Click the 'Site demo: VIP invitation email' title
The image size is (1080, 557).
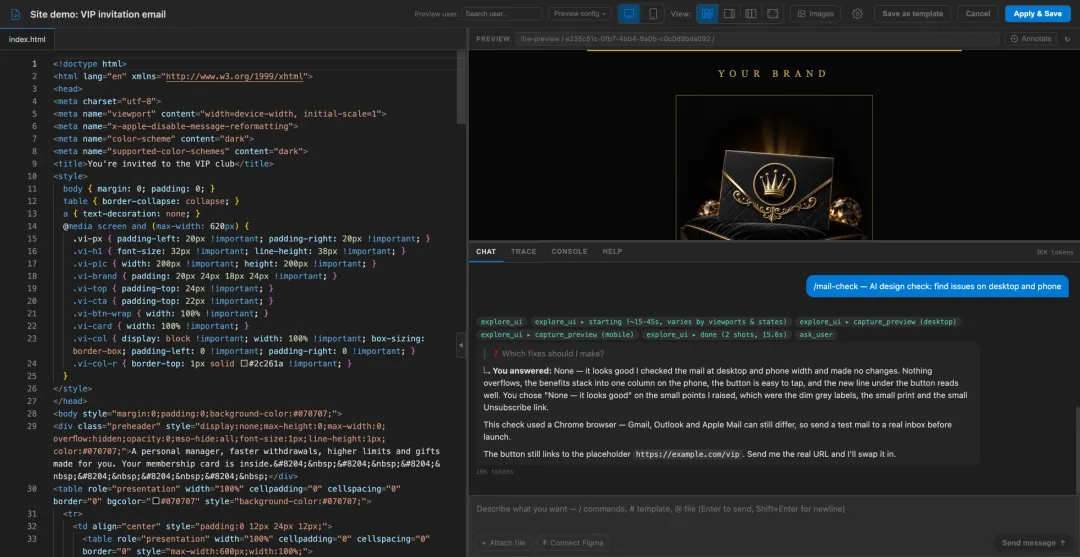(98, 14)
